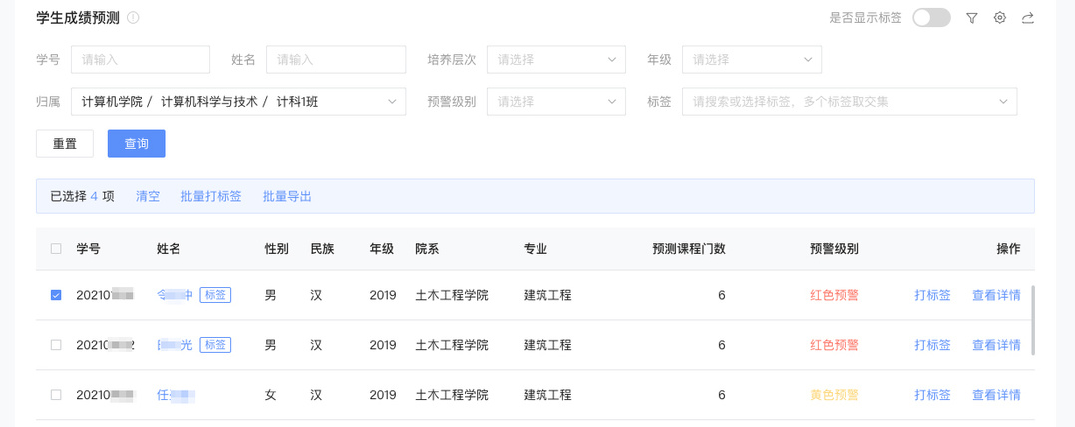Open the 培养层次 dropdown
Image resolution: width=1075 pixels, height=427 pixels.
(x=556, y=60)
